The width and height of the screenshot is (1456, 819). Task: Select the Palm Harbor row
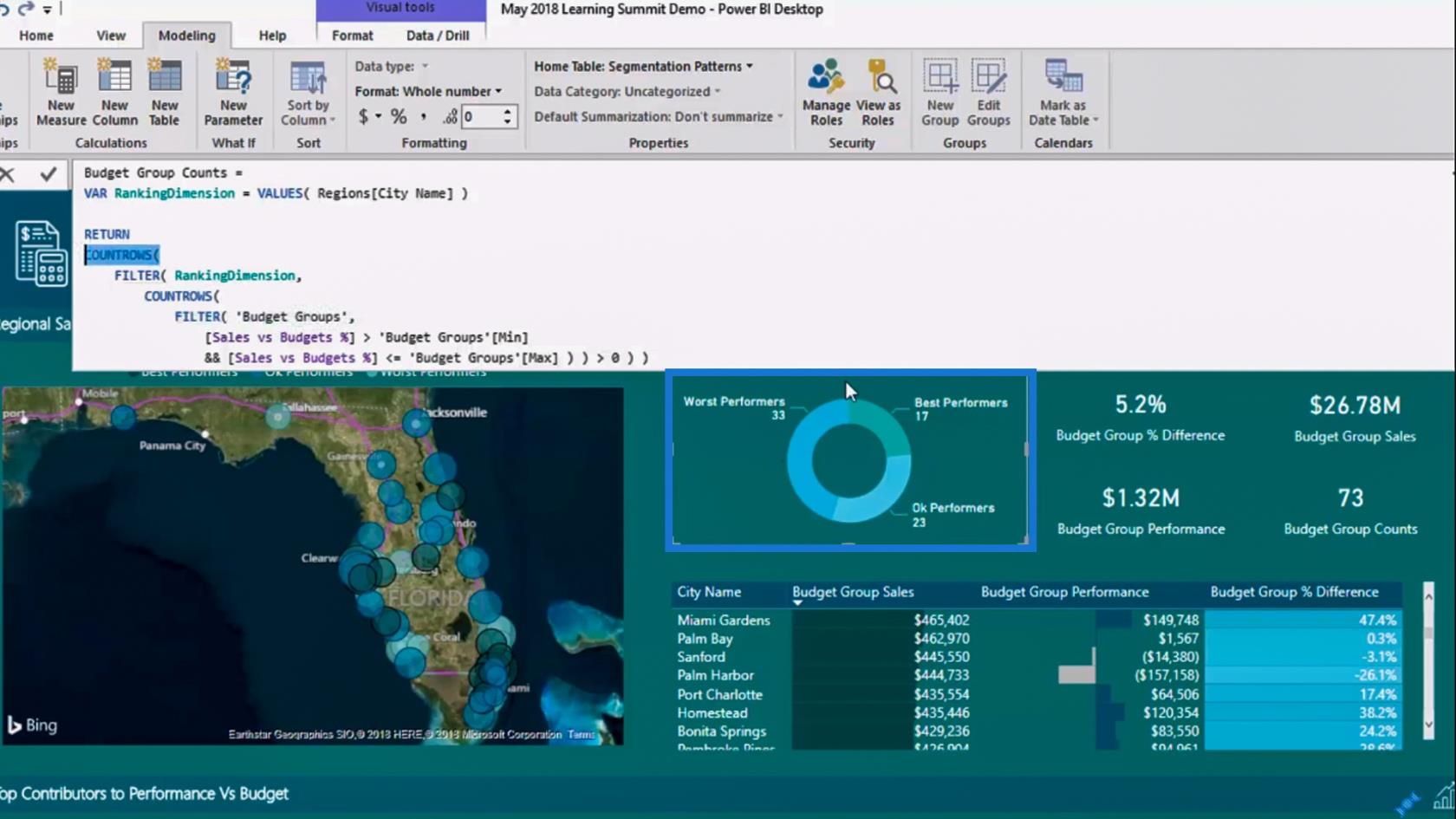pos(1037,675)
